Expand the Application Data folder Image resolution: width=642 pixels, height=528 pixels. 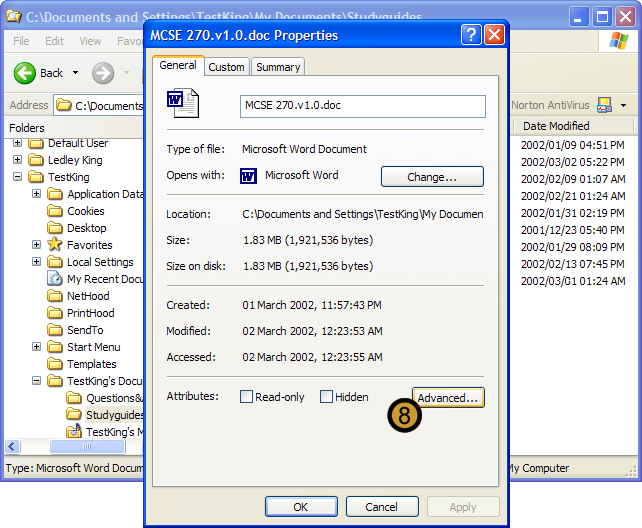36,193
